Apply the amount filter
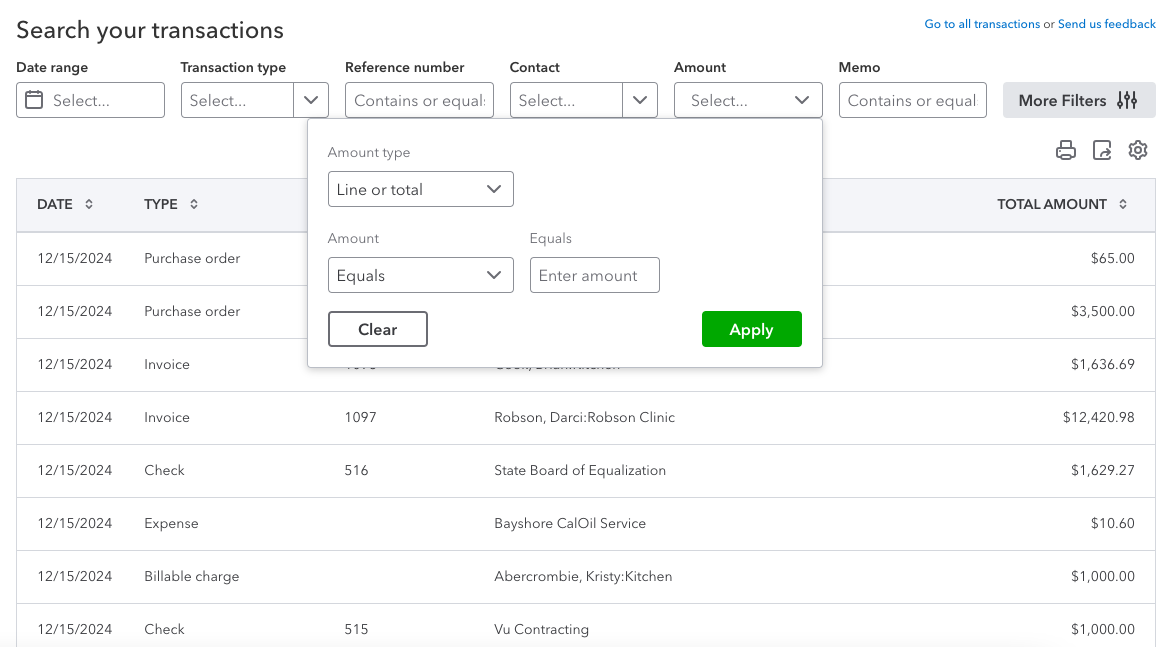Image resolution: width=1169 pixels, height=647 pixels. 752,329
